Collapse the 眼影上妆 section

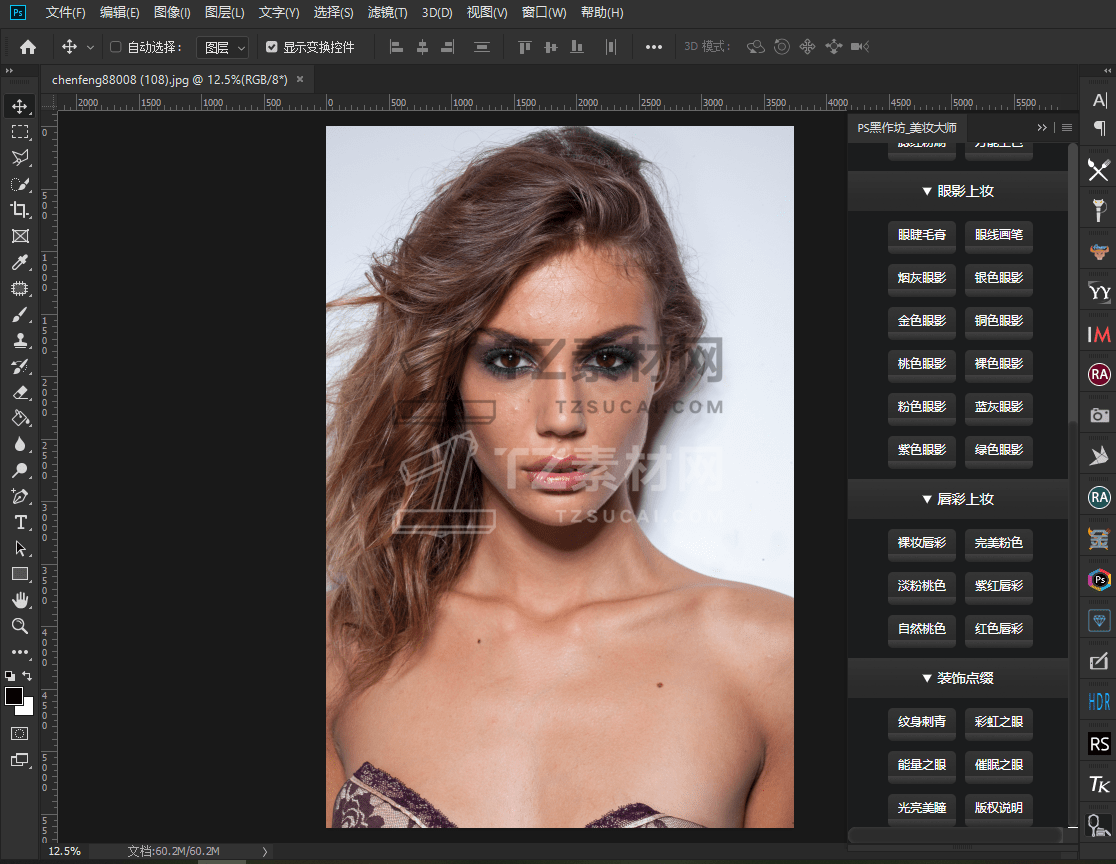957,191
